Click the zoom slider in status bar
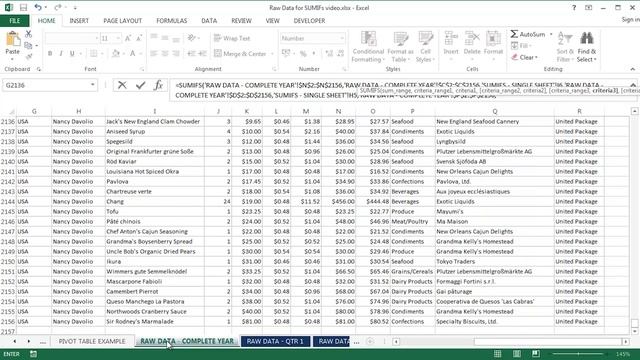 (x=578, y=354)
